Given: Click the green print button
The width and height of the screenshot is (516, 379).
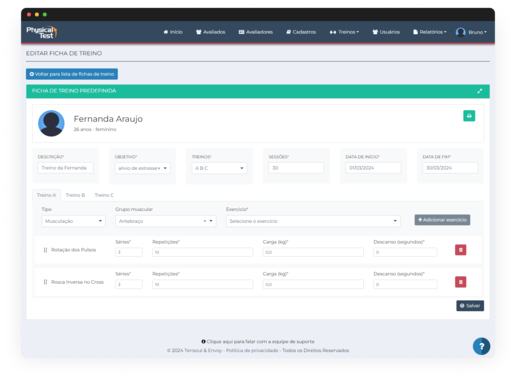Looking at the screenshot, I should pos(469,116).
